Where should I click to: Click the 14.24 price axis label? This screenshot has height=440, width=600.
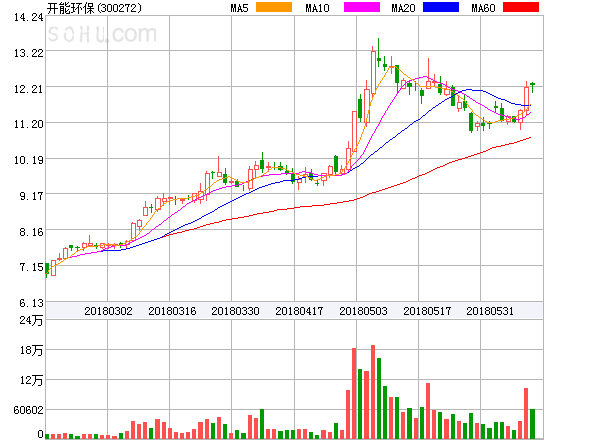(29, 17)
